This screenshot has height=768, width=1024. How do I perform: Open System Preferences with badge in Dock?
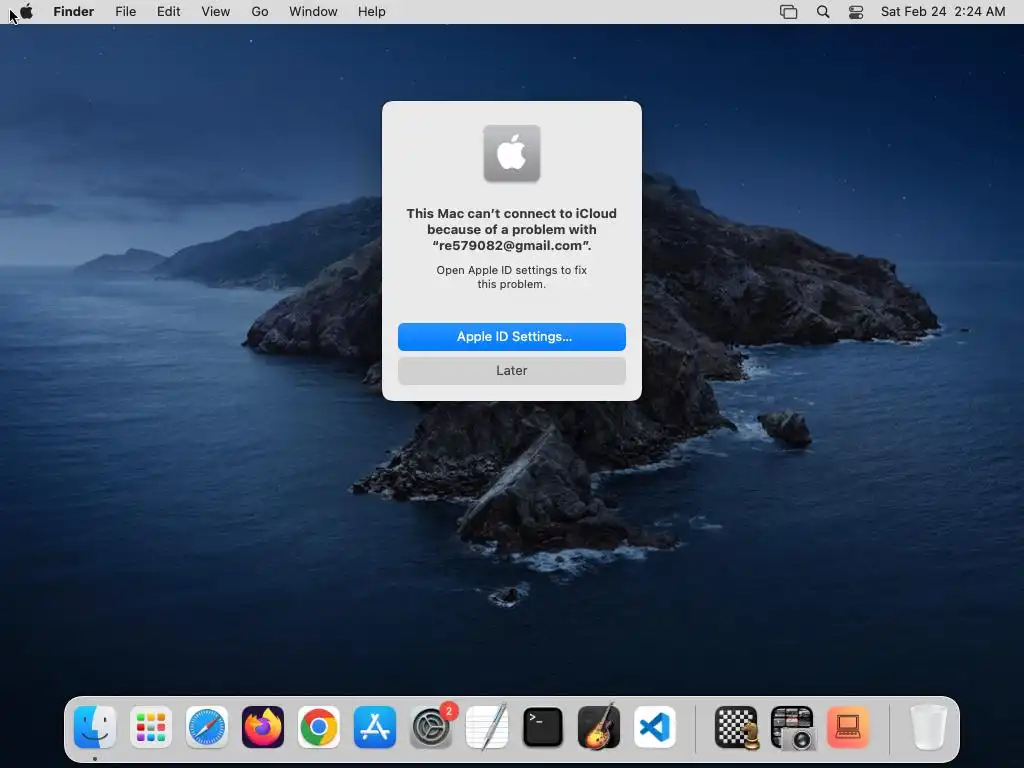click(x=432, y=727)
